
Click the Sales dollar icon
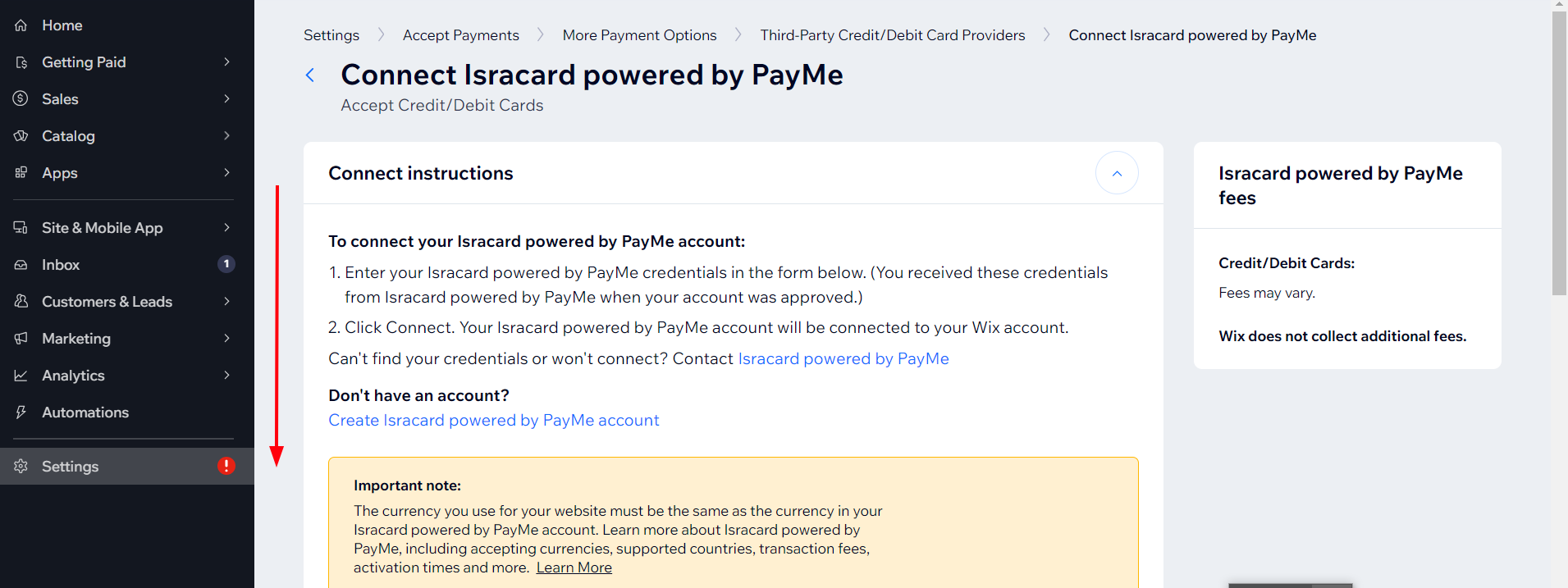point(21,99)
